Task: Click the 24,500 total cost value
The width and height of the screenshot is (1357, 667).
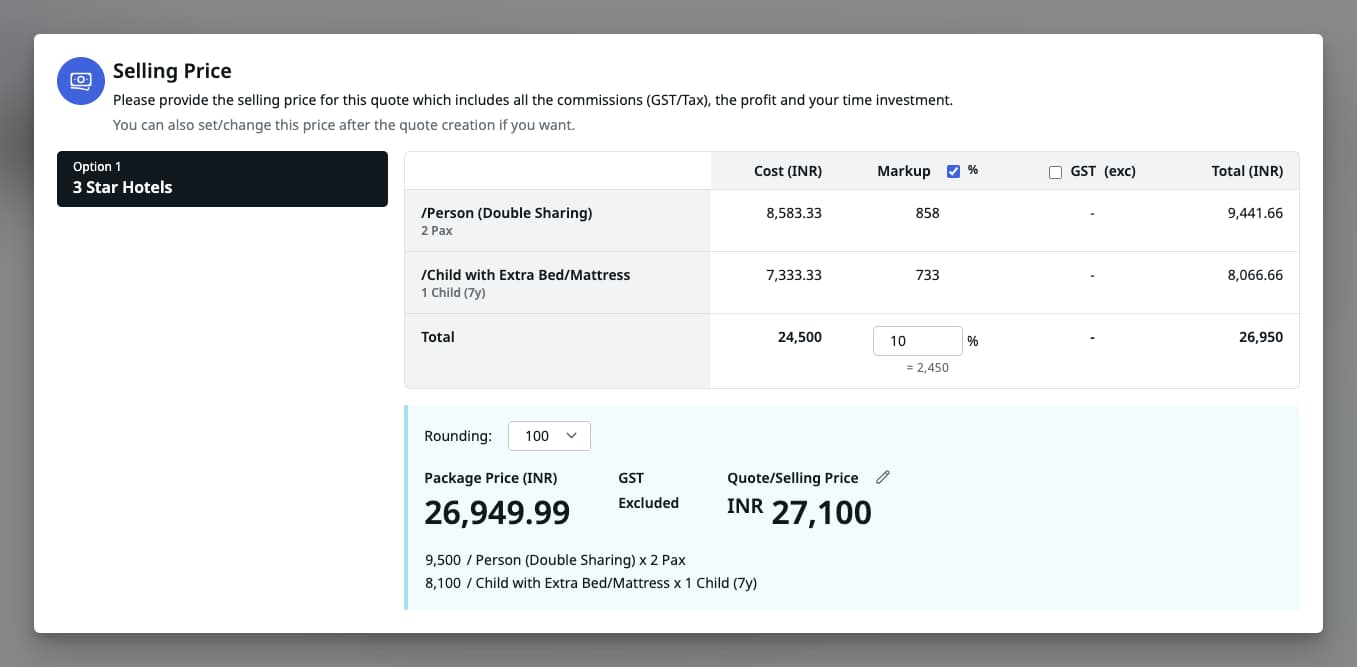Action: (799, 337)
